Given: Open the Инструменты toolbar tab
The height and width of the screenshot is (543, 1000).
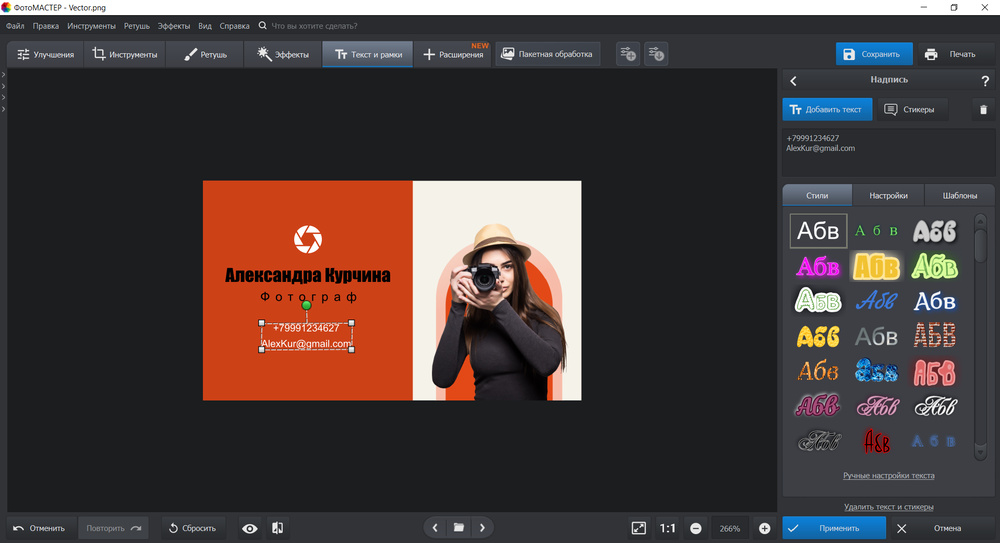Looking at the screenshot, I should (x=125, y=54).
